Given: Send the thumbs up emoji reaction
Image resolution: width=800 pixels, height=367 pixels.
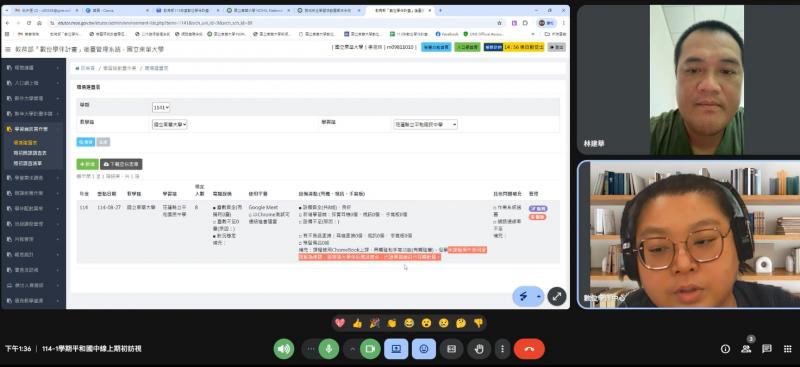Looking at the screenshot, I should click(x=357, y=323).
